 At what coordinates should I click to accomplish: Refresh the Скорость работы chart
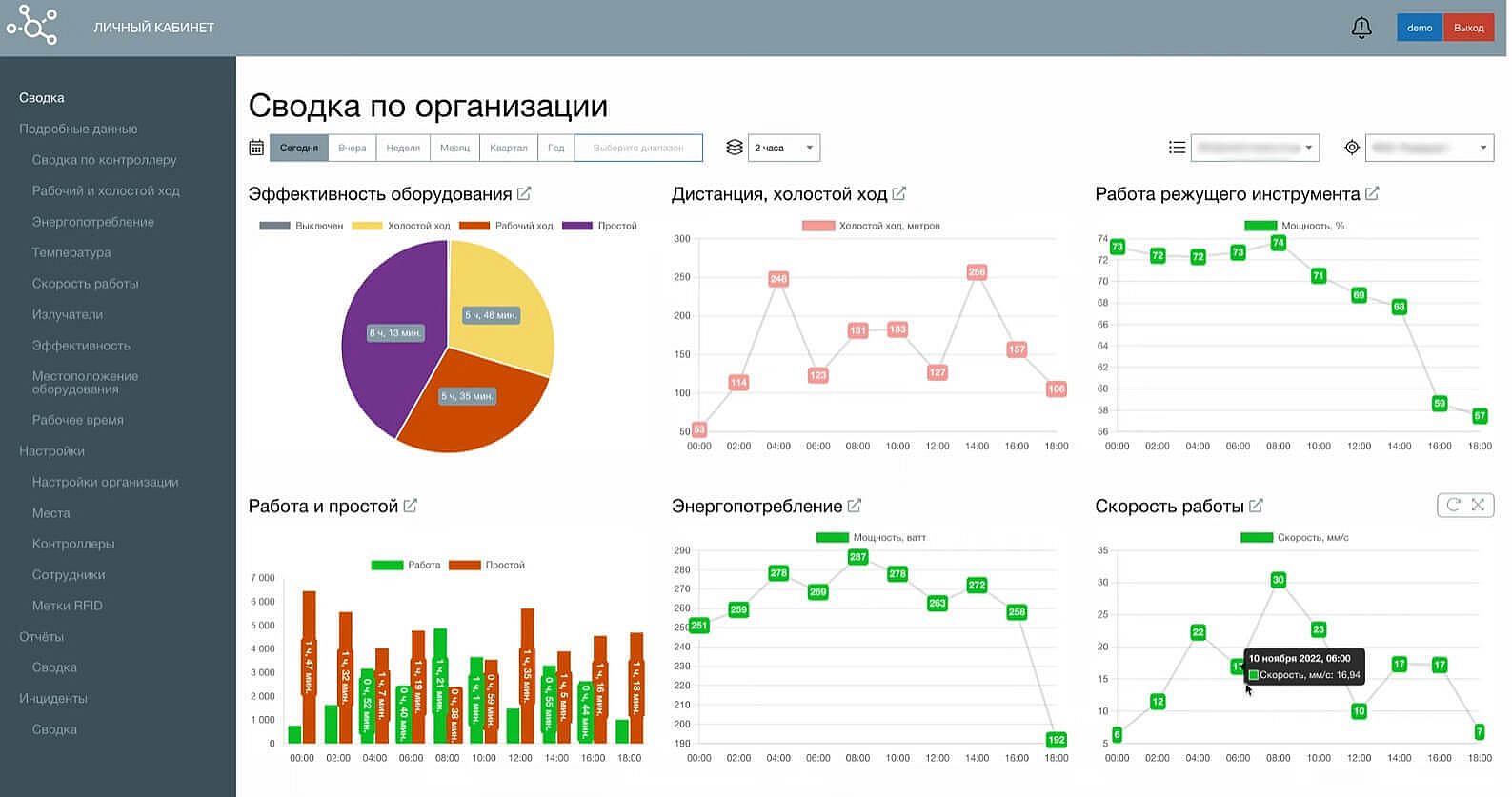pyautogui.click(x=1452, y=505)
